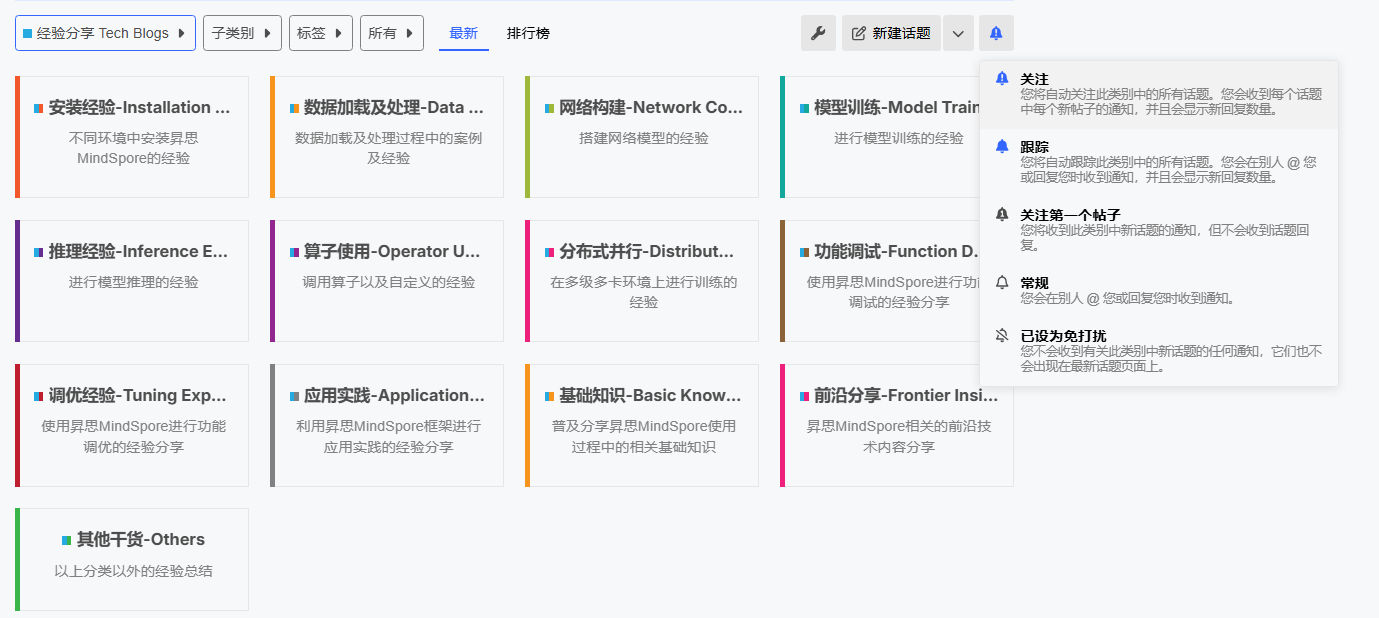The image size is (1379, 618).
Task: Expand the 所有 filter dropdown
Action: click(x=391, y=33)
